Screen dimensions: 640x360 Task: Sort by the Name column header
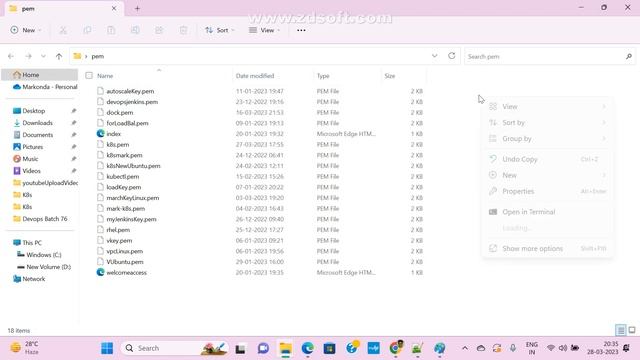tap(105, 76)
